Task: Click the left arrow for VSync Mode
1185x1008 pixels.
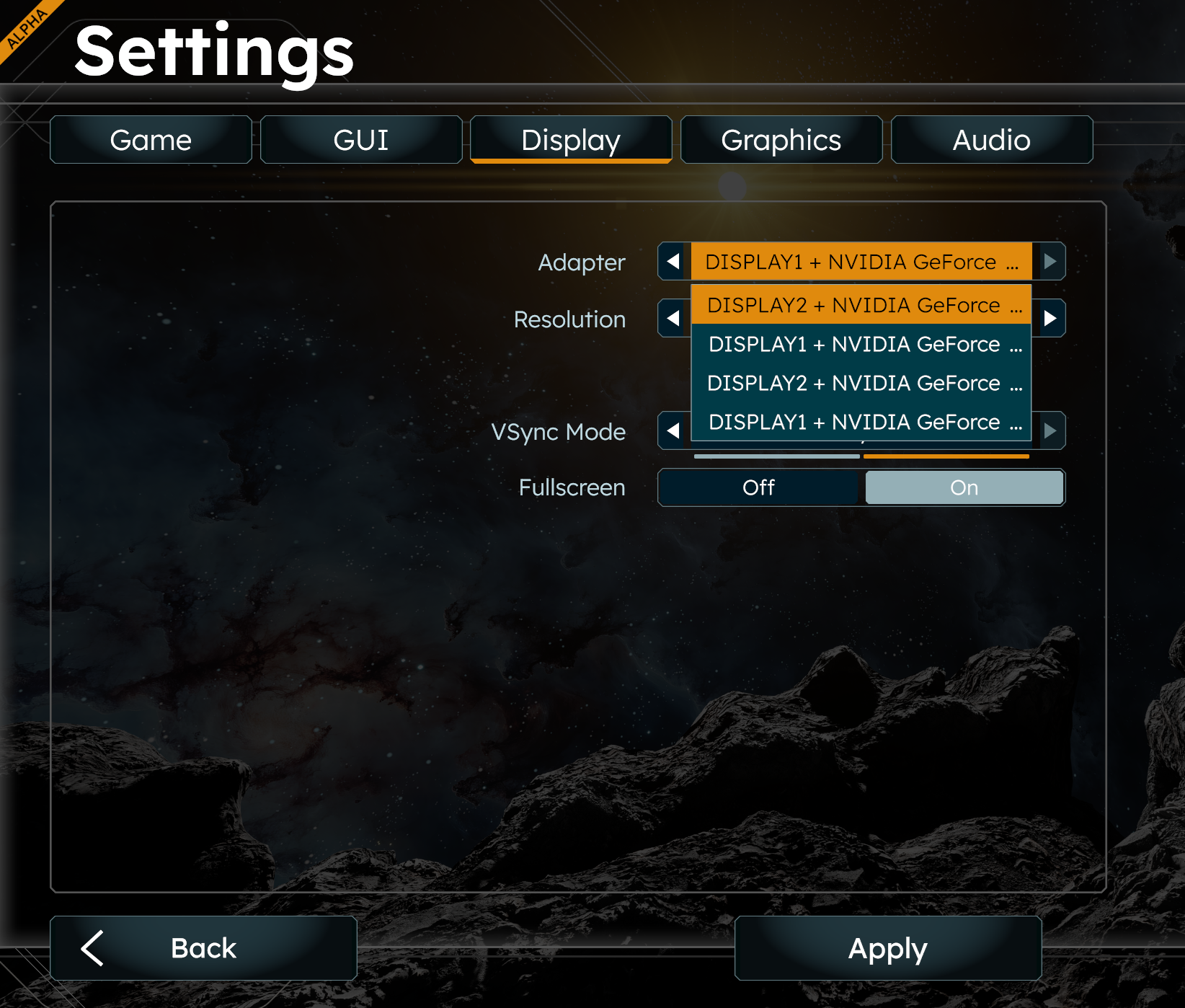Action: (x=673, y=430)
